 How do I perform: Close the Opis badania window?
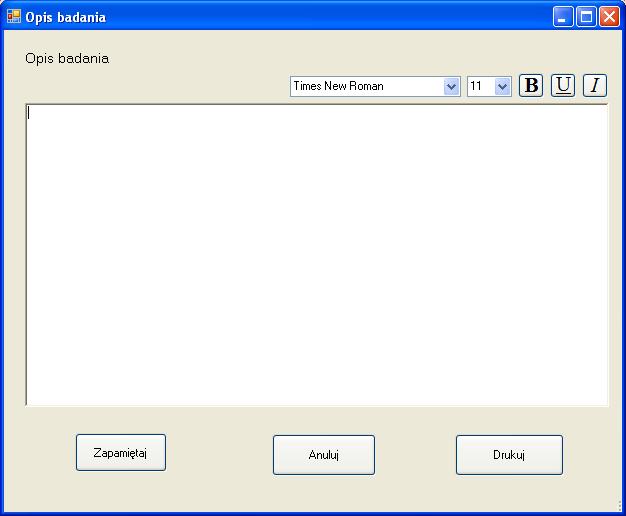point(609,17)
